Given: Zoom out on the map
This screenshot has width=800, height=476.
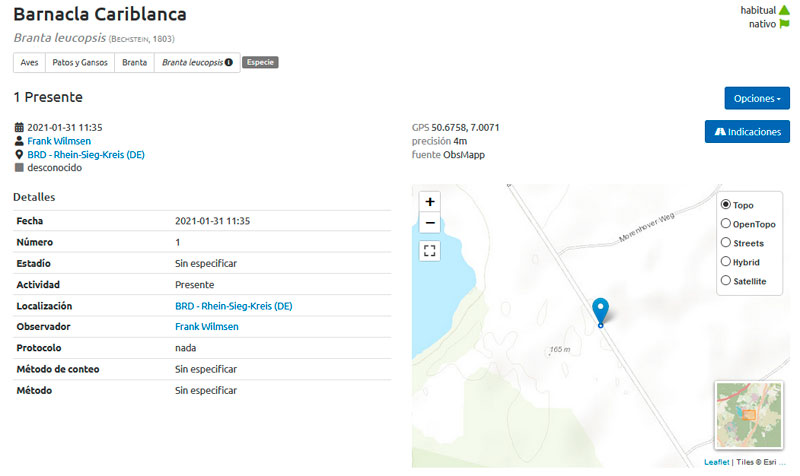Looking at the screenshot, I should (x=430, y=223).
